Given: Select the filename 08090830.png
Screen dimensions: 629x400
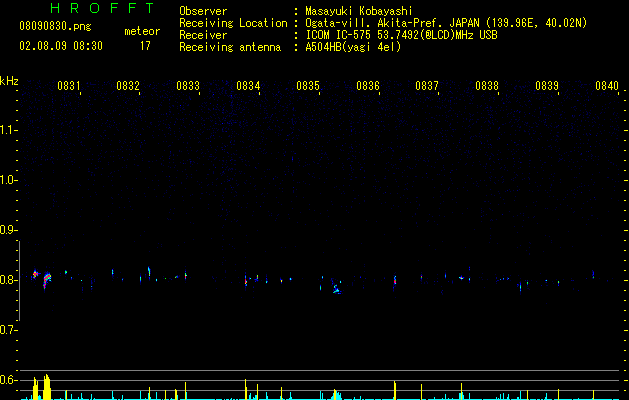Looking at the screenshot, I should (55, 26).
